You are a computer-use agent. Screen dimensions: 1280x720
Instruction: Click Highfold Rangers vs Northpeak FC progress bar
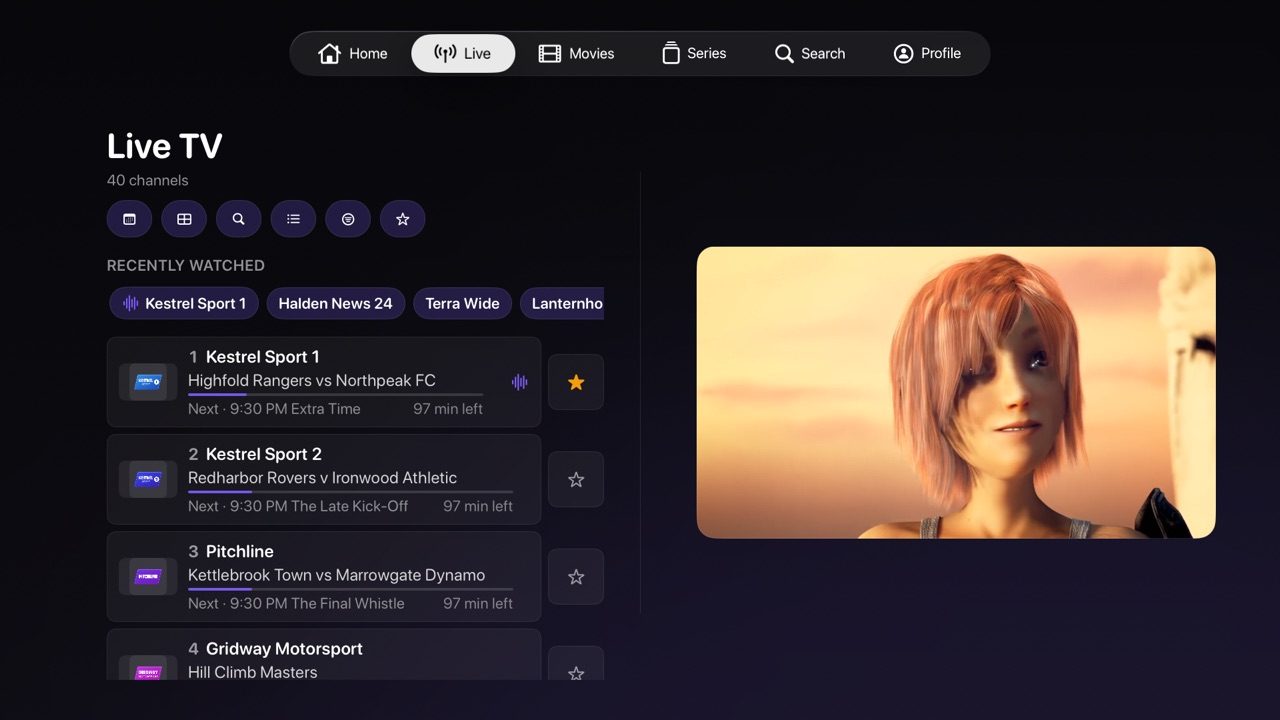(x=336, y=395)
